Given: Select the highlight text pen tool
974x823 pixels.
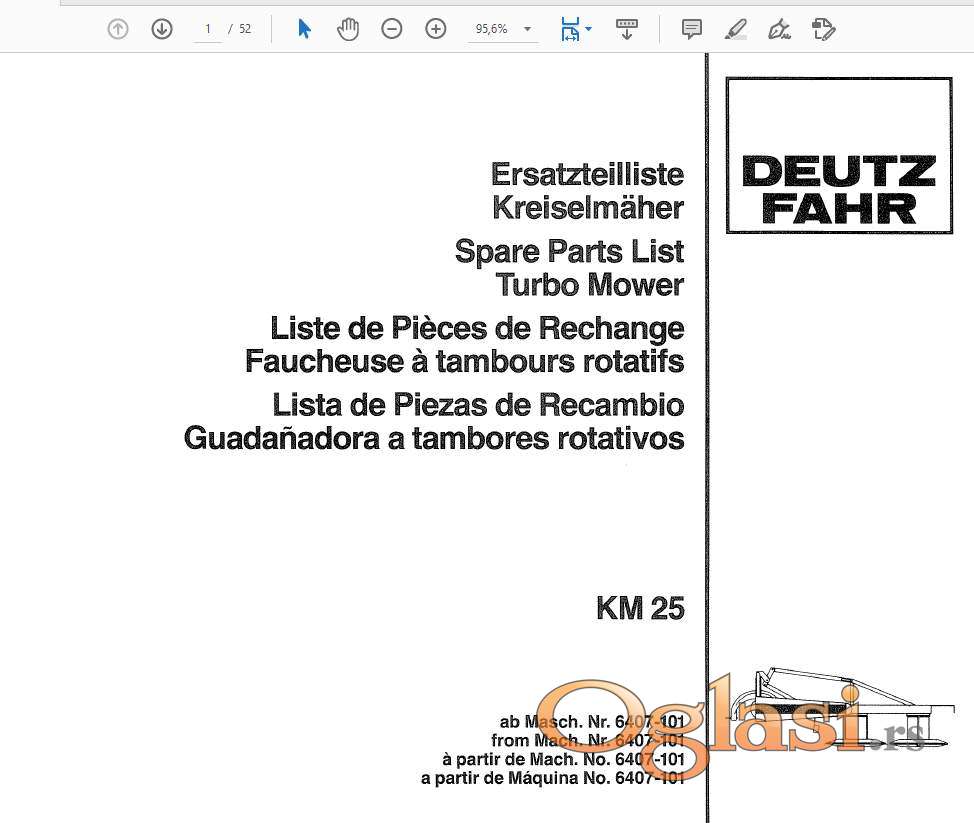Looking at the screenshot, I should click(735, 29).
